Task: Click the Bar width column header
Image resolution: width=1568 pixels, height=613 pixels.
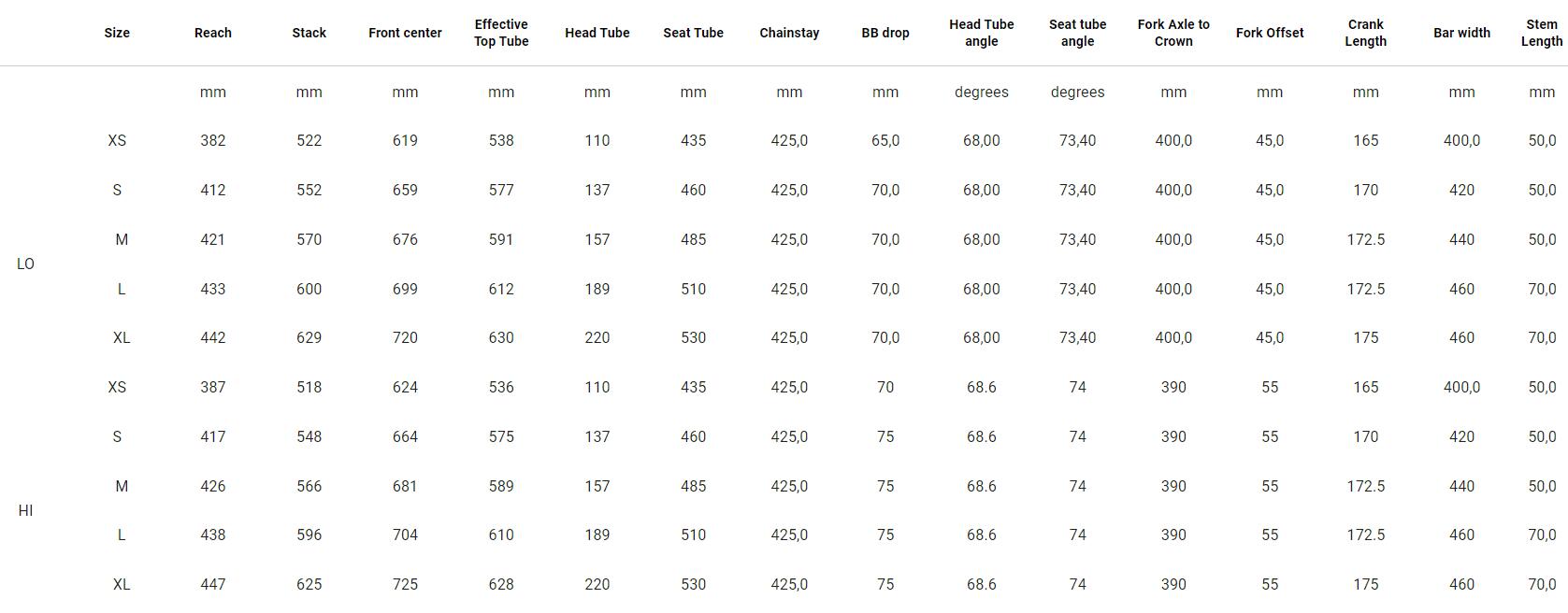Action: point(1461,33)
